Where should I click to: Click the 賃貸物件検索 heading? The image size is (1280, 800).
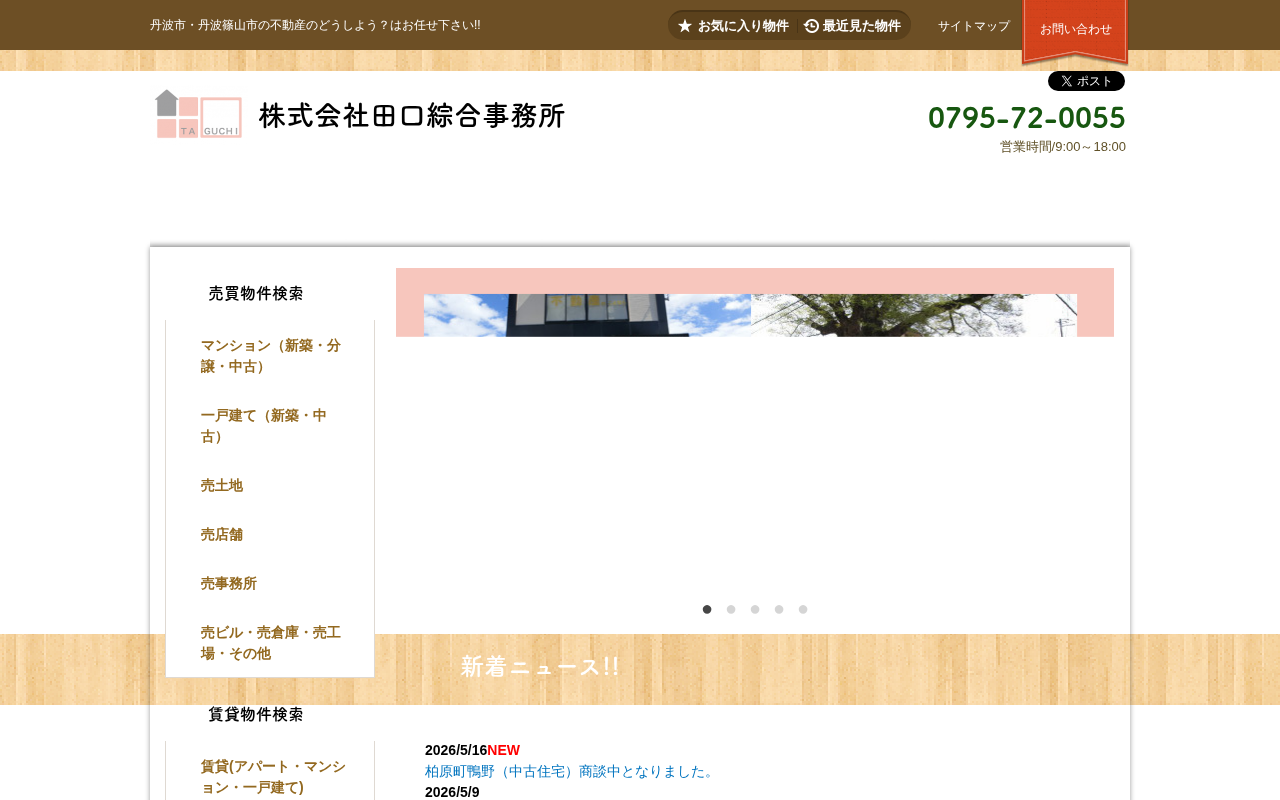256,714
